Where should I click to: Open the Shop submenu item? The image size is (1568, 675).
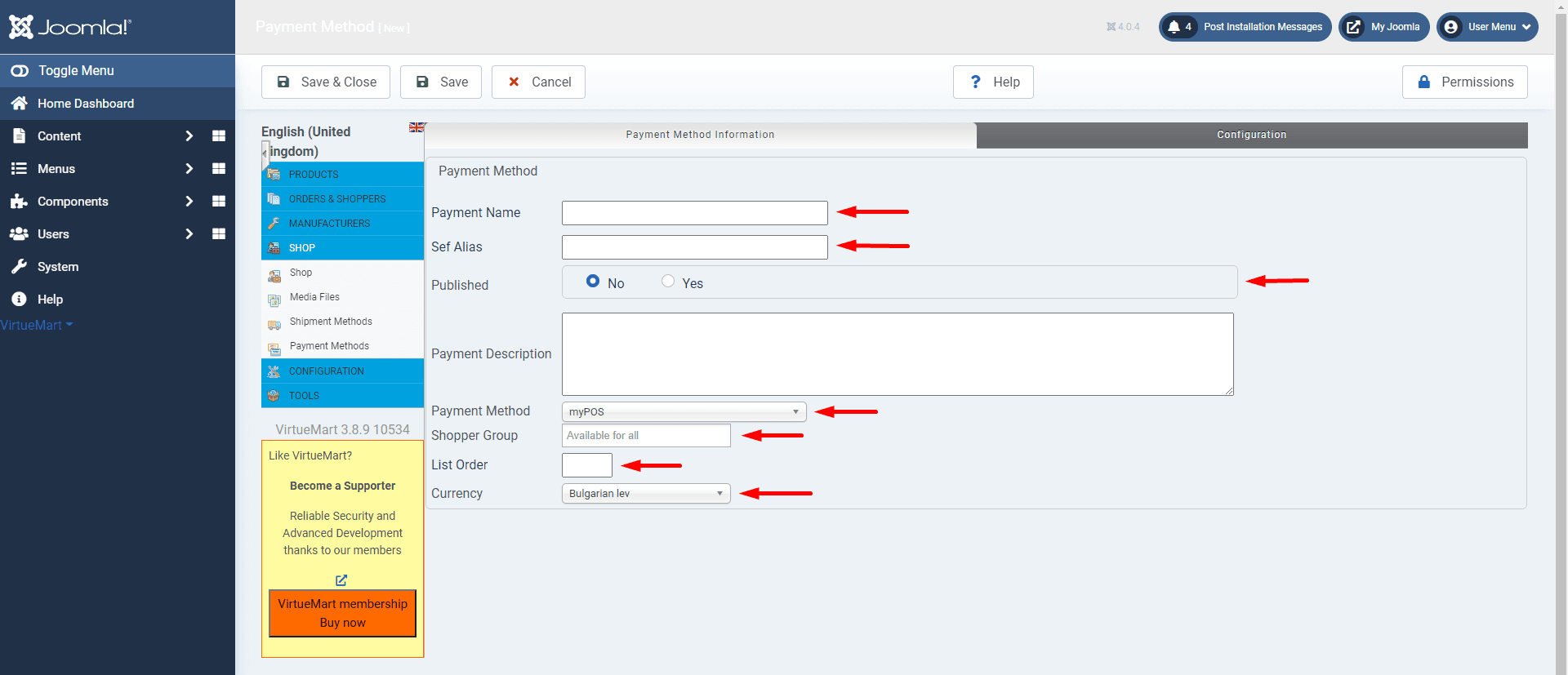[x=301, y=273]
